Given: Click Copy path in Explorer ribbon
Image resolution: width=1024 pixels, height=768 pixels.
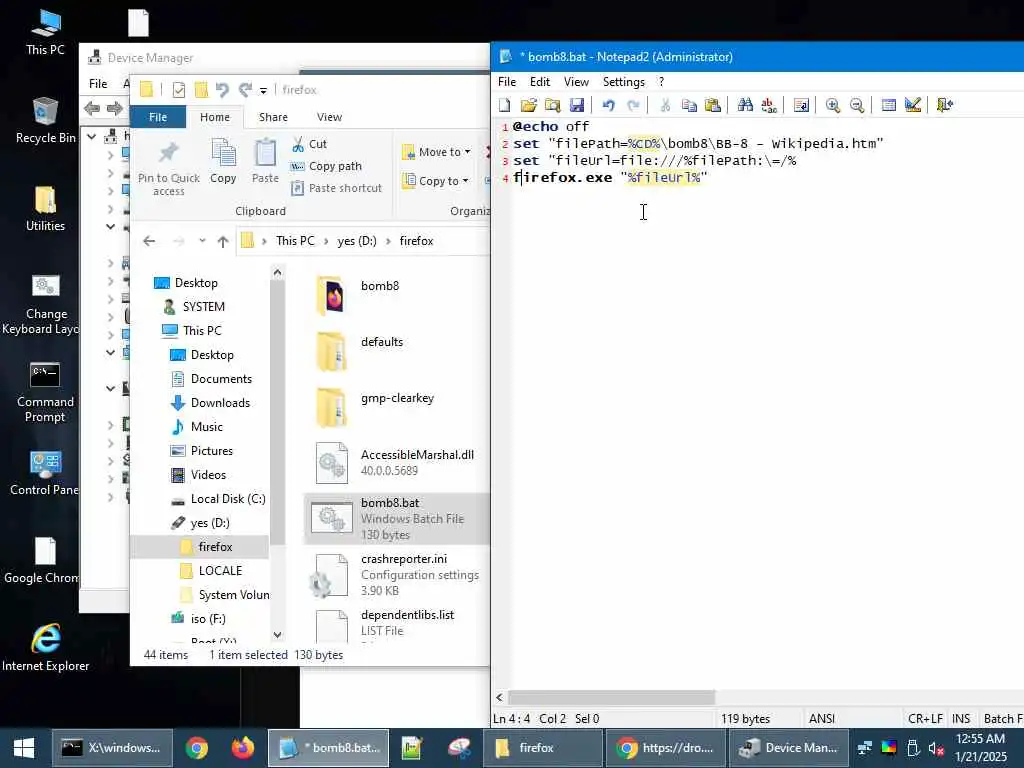Looking at the screenshot, I should pos(327,167).
